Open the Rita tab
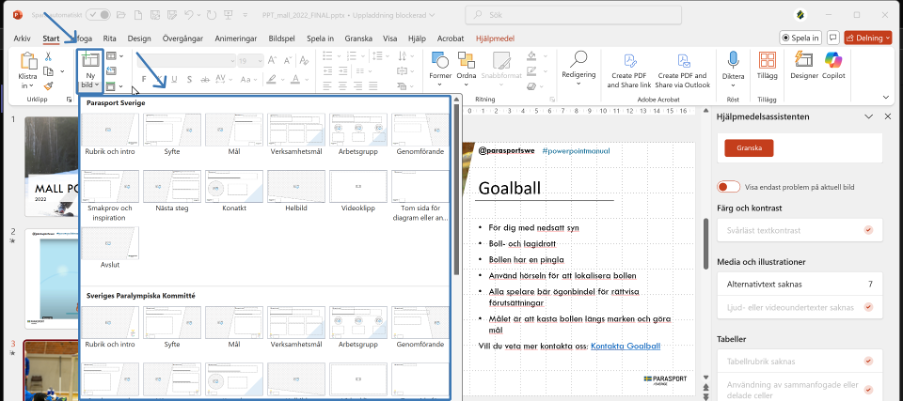The image size is (904, 402). click(110, 39)
